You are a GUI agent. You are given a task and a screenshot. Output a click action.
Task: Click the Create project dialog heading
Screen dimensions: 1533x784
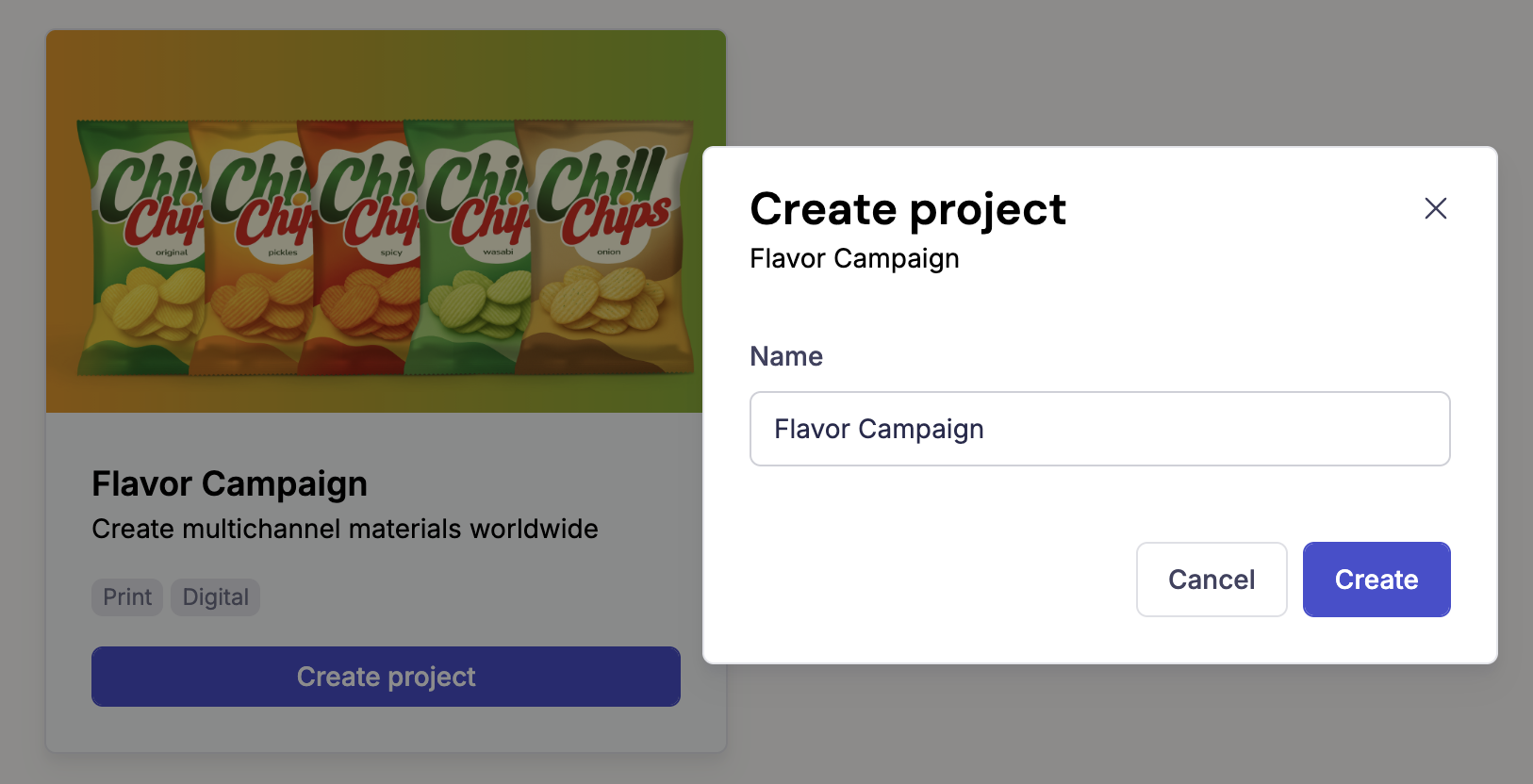pos(907,209)
